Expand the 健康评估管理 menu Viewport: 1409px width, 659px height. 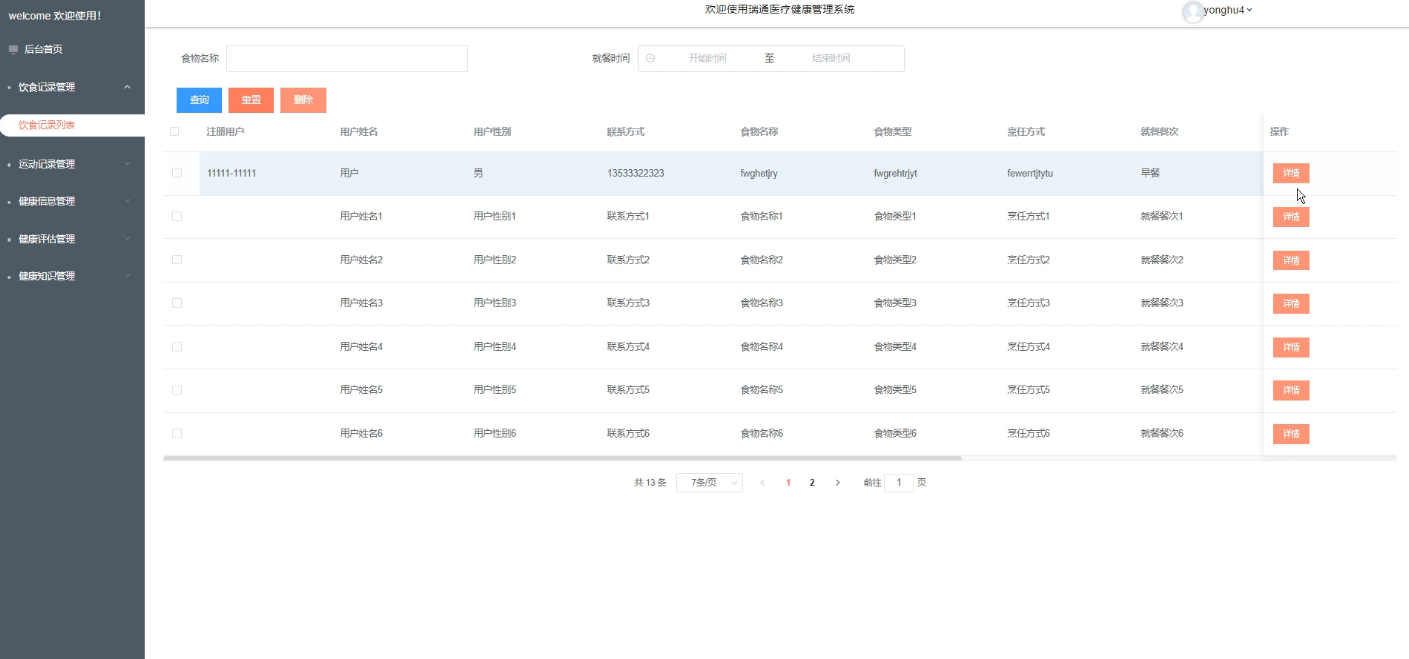tap(72, 239)
